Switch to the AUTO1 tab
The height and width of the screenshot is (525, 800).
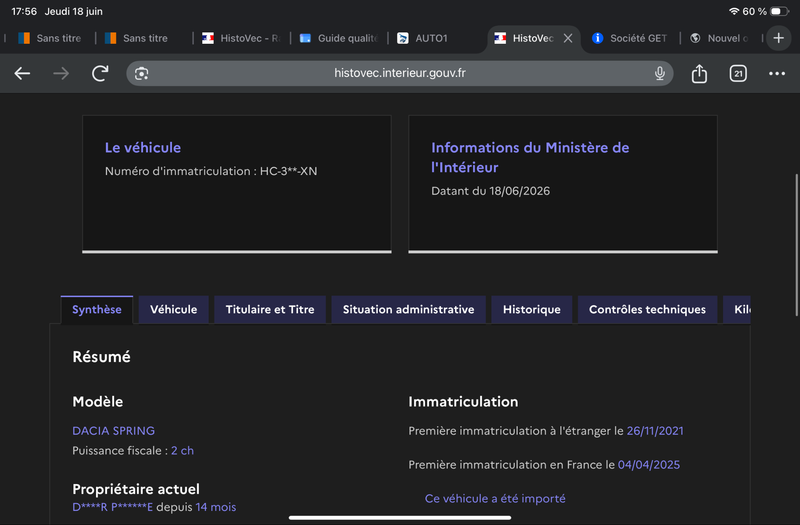[x=422, y=38]
